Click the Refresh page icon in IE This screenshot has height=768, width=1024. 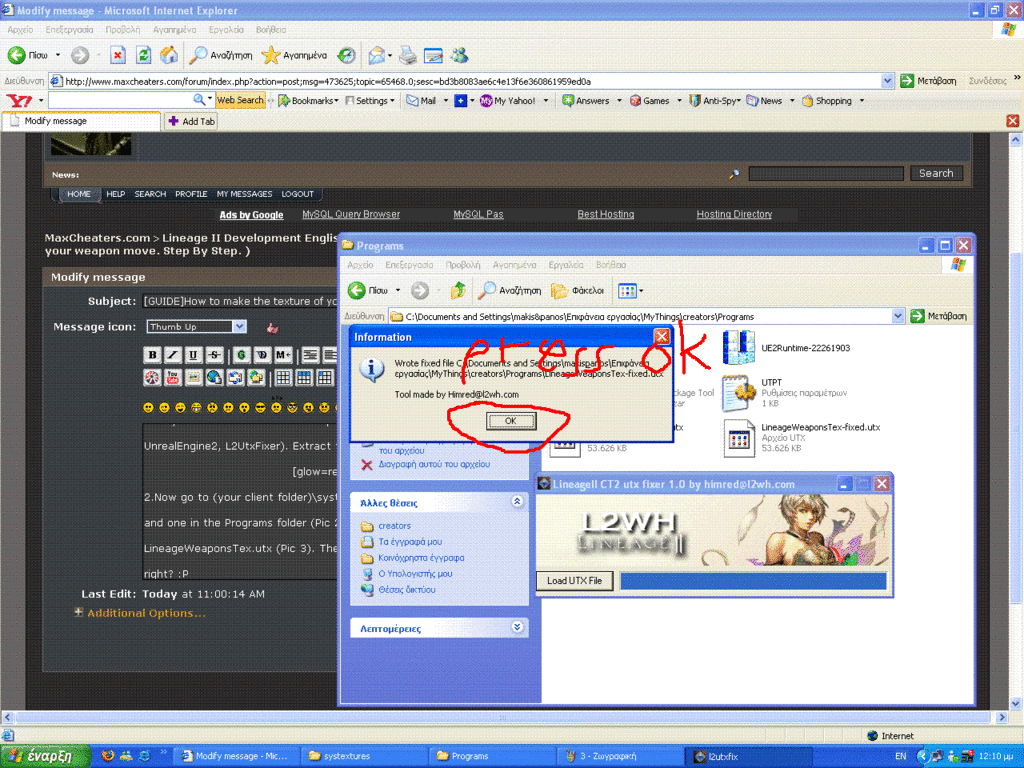pyautogui.click(x=144, y=55)
